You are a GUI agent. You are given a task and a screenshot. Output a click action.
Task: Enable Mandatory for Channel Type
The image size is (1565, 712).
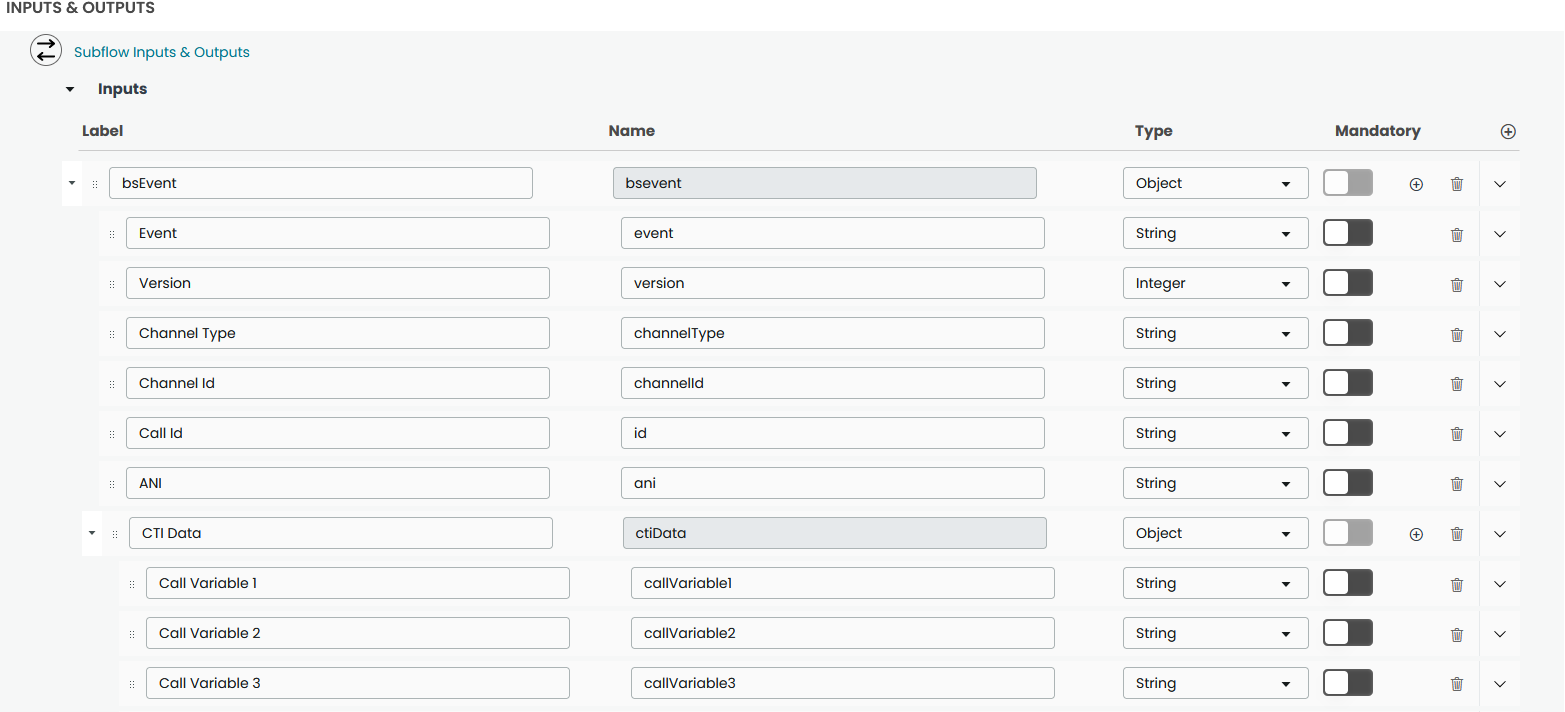[1347, 333]
